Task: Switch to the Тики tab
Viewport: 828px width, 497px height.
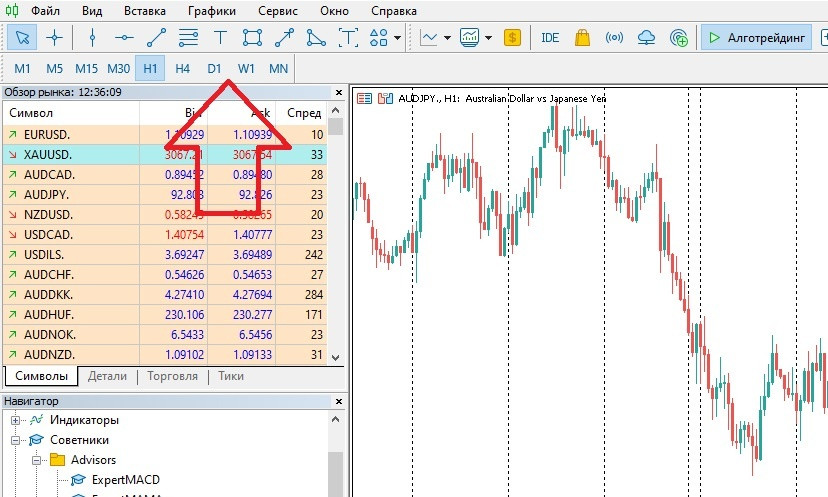Action: pos(231,376)
